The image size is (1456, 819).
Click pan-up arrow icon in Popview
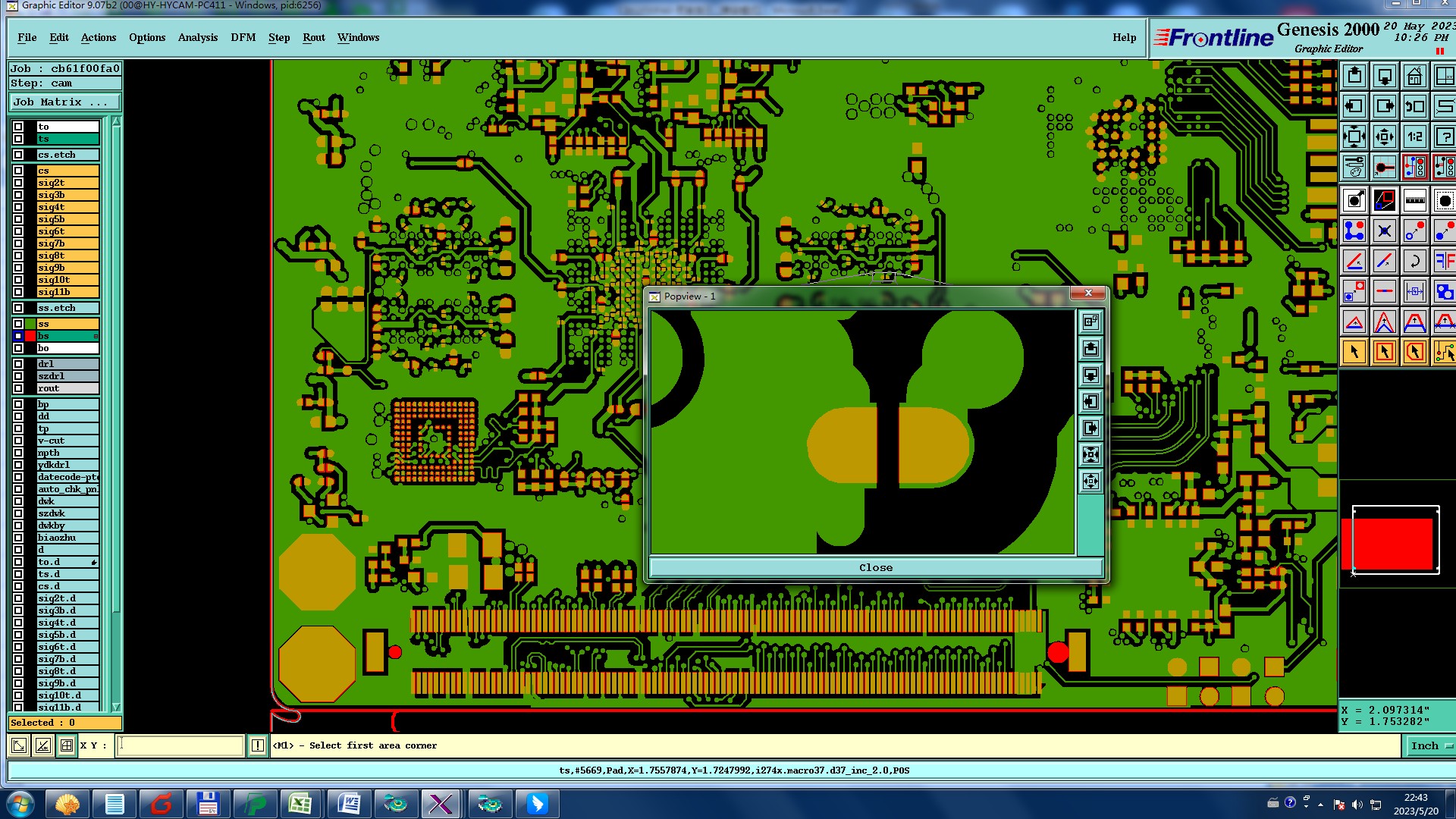(1090, 348)
